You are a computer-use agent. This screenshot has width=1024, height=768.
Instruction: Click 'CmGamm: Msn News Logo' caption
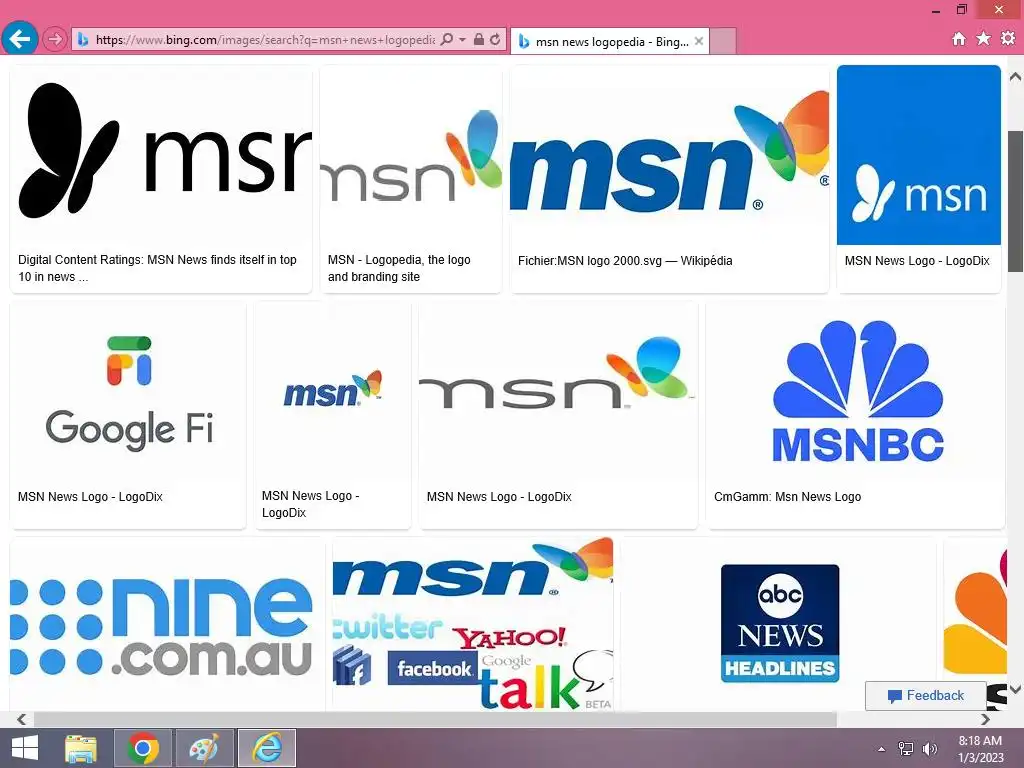point(787,496)
